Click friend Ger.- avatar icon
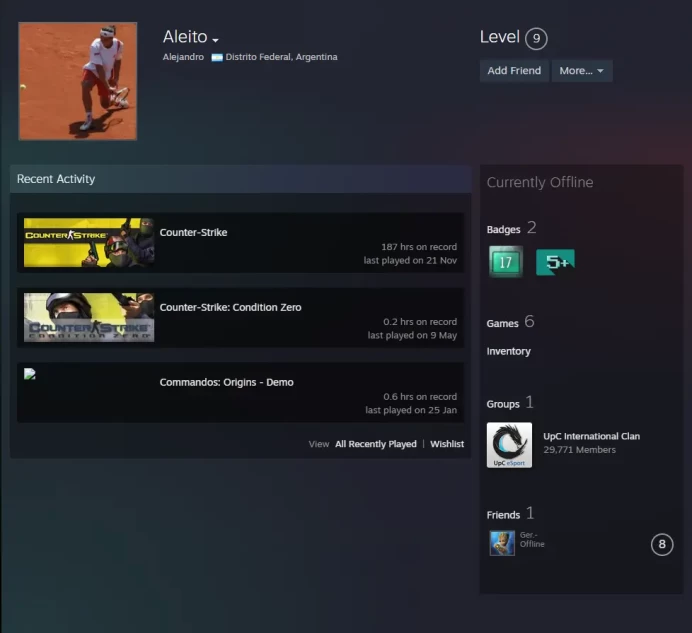This screenshot has height=633, width=692. click(502, 543)
